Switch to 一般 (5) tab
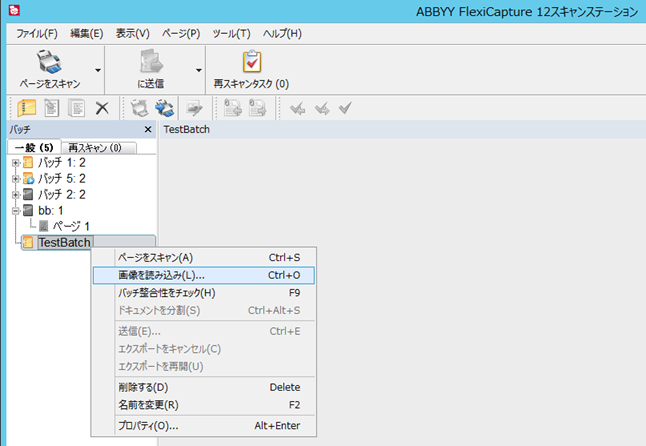646x446 pixels. pyautogui.click(x=34, y=147)
